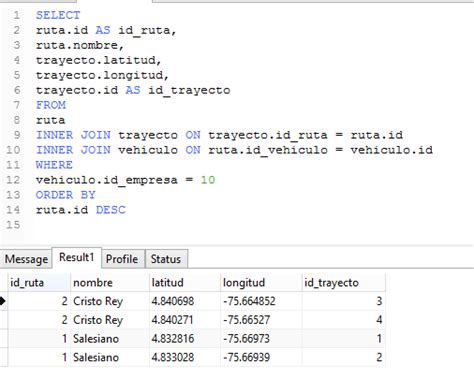Click trayecto.longitud on line 5
The height and width of the screenshot is (380, 474).
(99, 75)
